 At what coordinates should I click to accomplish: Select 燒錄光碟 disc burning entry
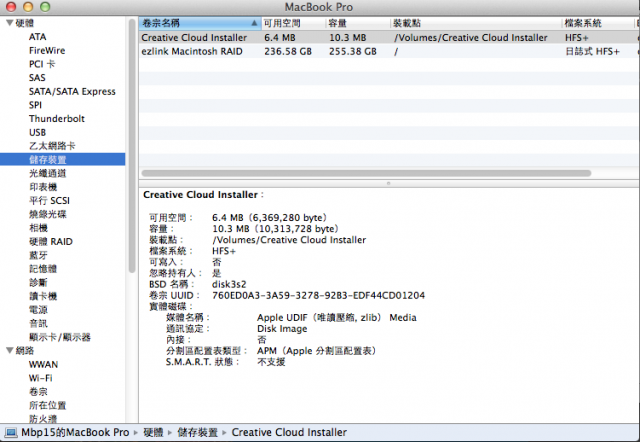point(47,214)
